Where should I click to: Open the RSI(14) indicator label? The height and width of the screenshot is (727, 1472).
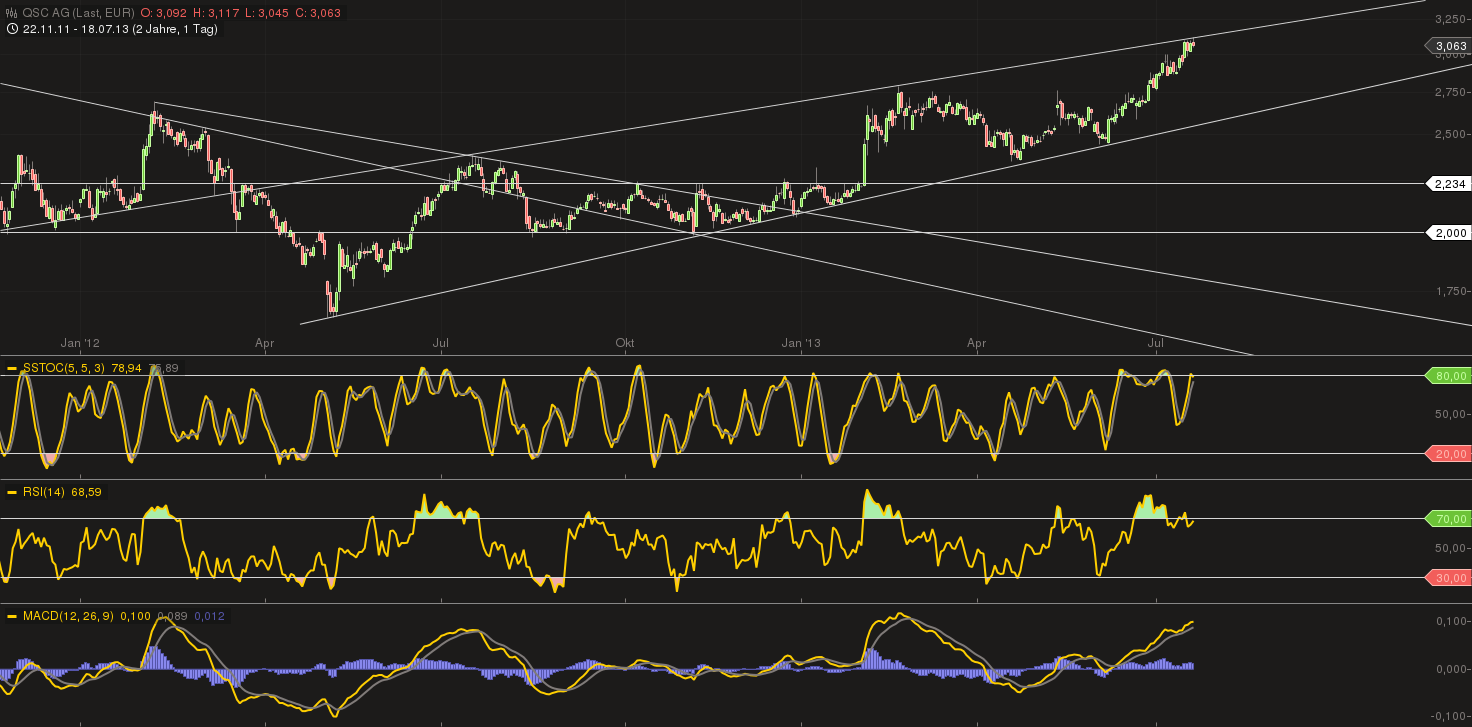44,492
